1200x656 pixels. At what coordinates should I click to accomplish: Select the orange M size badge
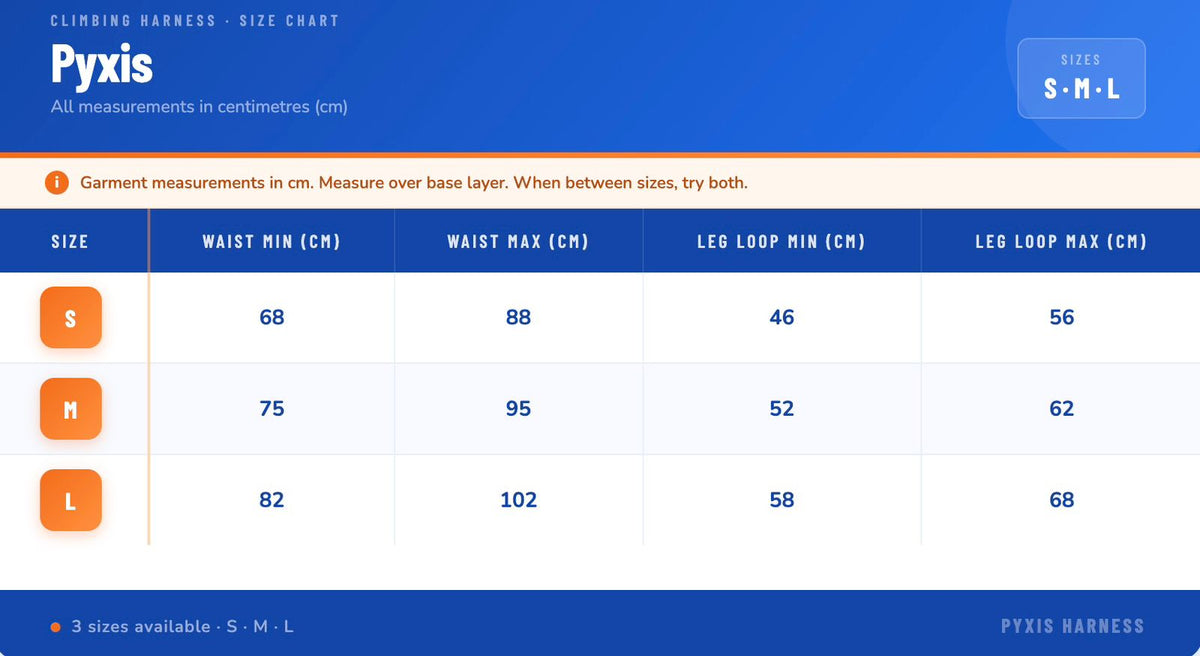[71, 409]
